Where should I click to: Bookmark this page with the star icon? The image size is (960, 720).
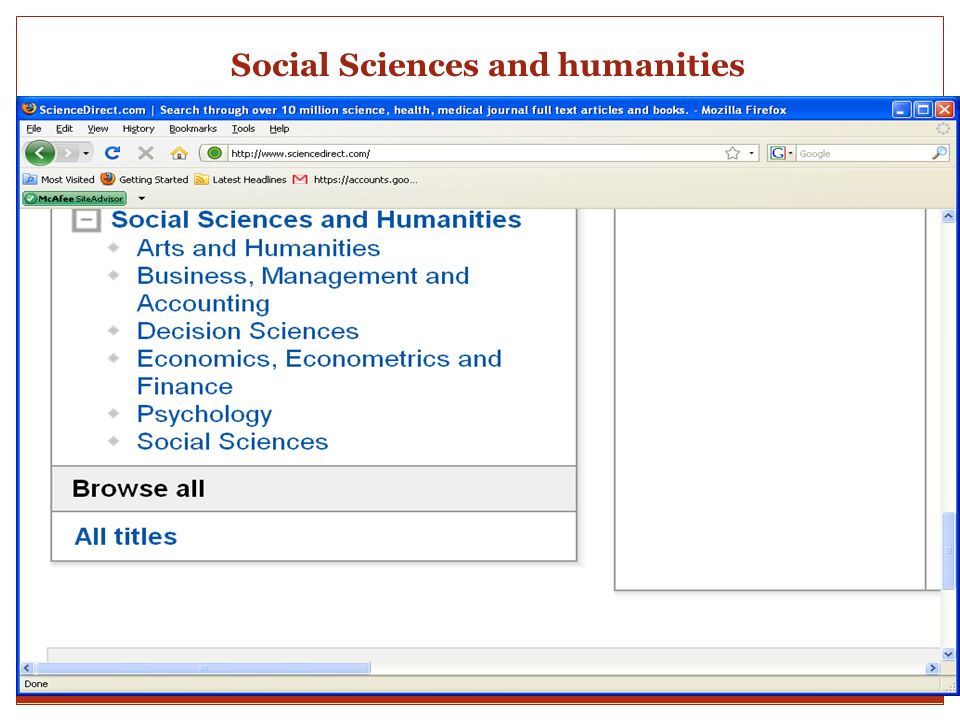click(x=732, y=153)
